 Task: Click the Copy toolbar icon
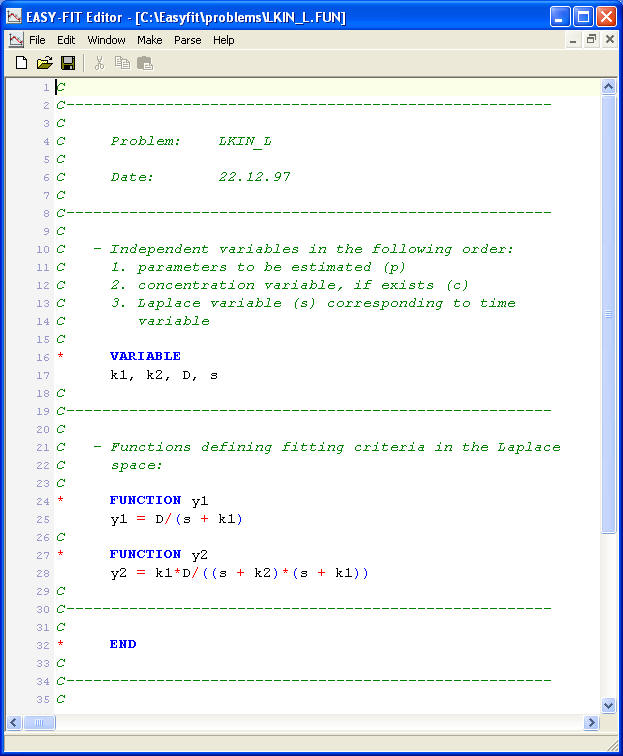tap(122, 63)
